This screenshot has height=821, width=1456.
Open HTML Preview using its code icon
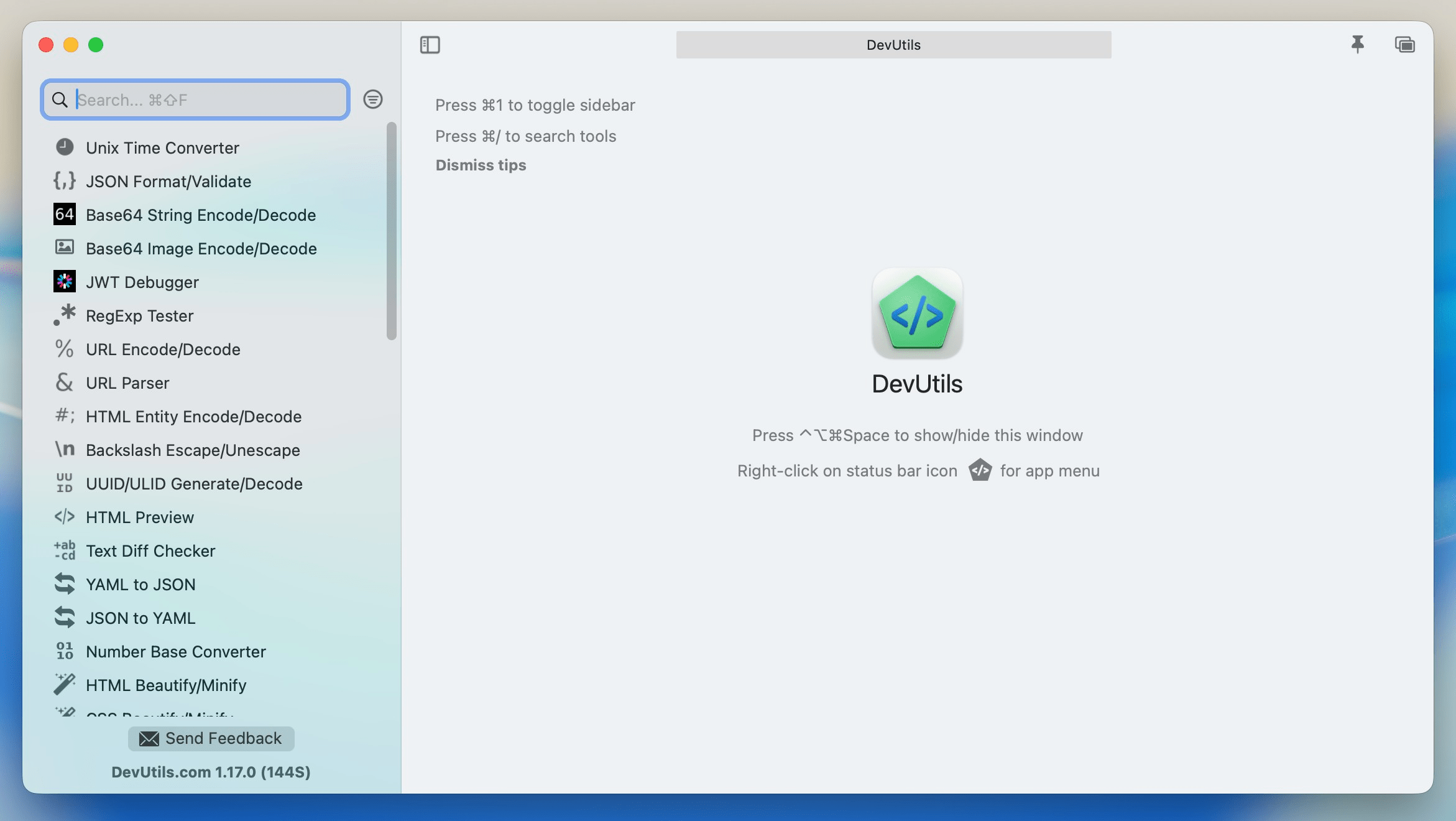[64, 516]
